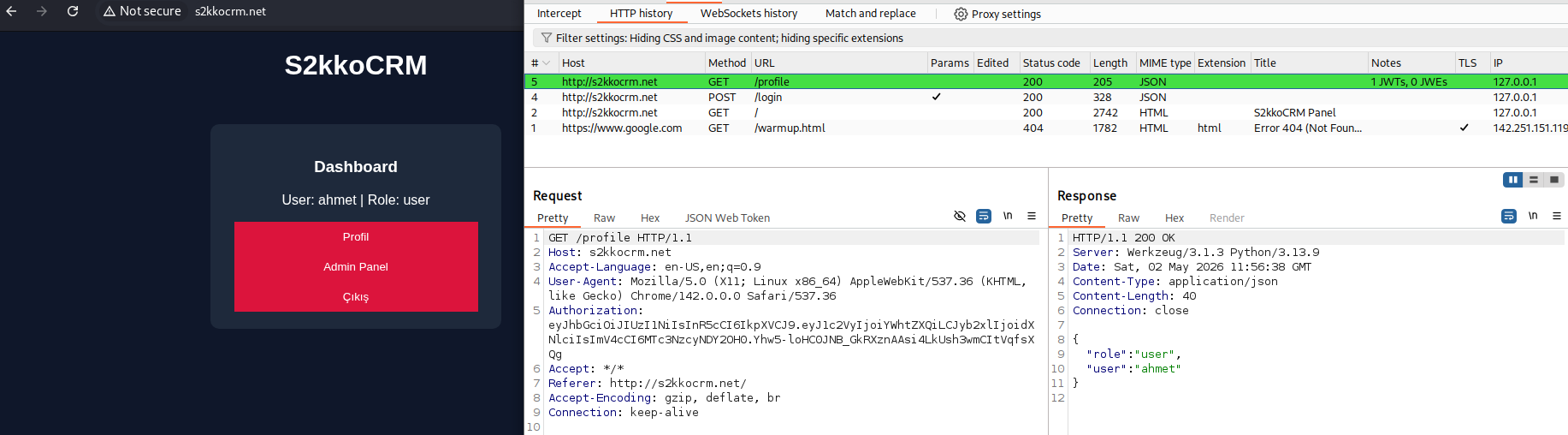Click the Error 404 title cell
The image size is (1568, 435).
point(1308,128)
